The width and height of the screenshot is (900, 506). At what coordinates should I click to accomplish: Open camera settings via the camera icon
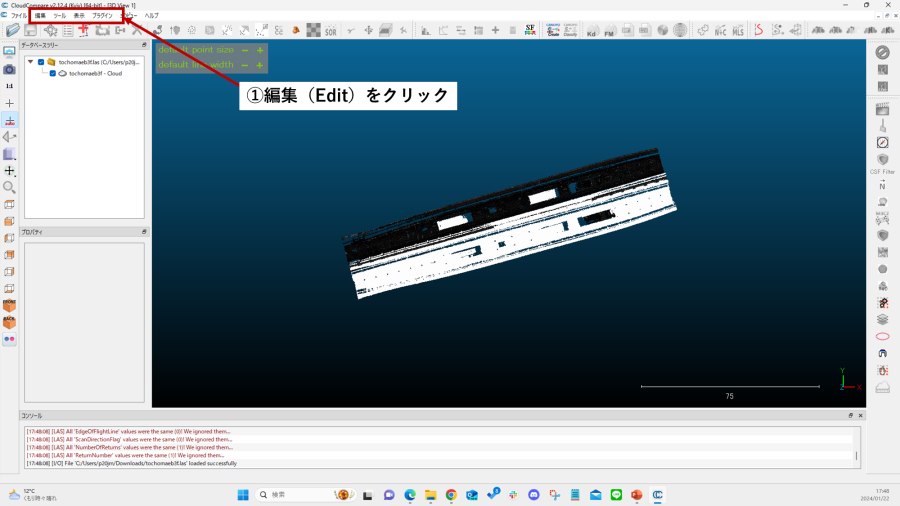[x=9, y=69]
